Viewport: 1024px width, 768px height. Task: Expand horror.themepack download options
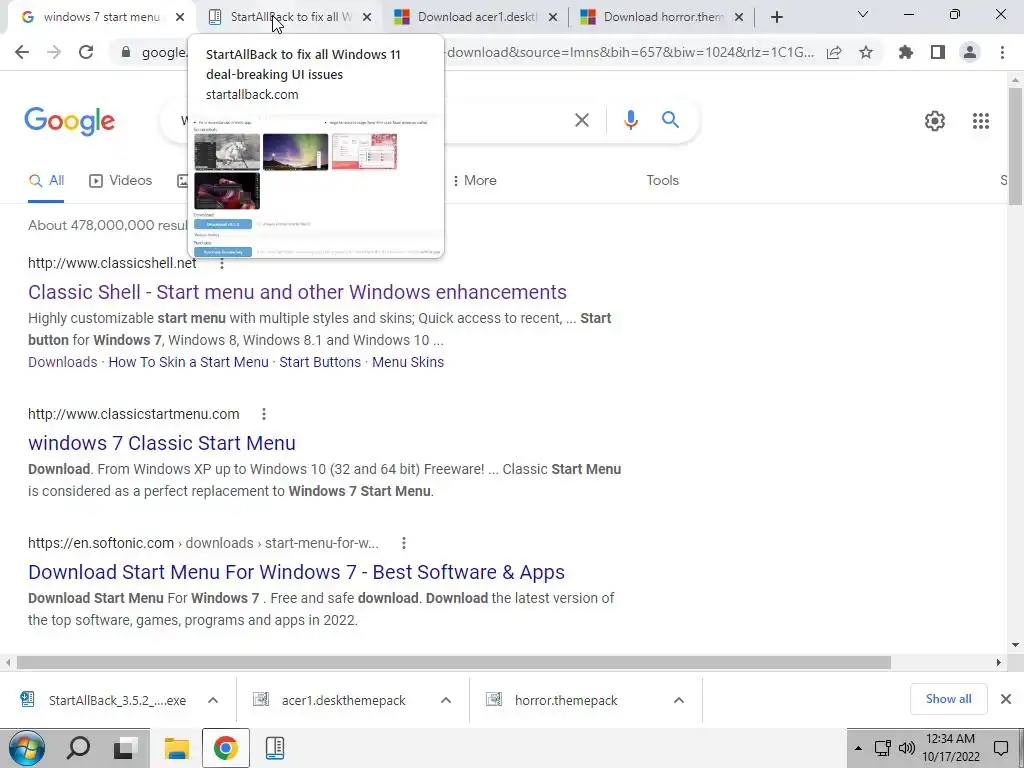(x=679, y=700)
